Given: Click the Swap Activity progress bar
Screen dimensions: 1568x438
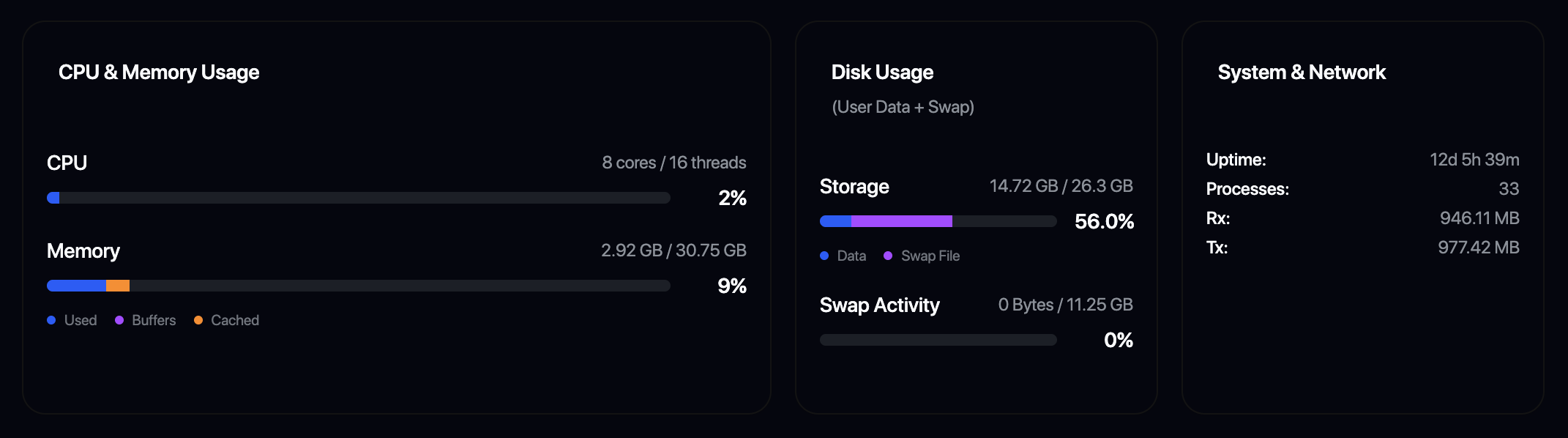Looking at the screenshot, I should [938, 340].
